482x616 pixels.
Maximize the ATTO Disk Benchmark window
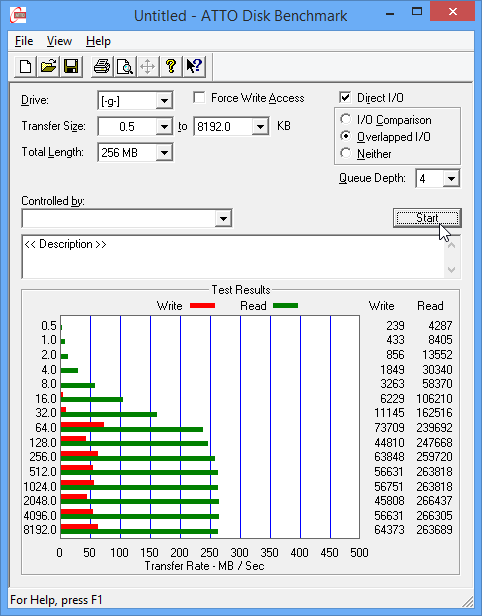coord(416,12)
